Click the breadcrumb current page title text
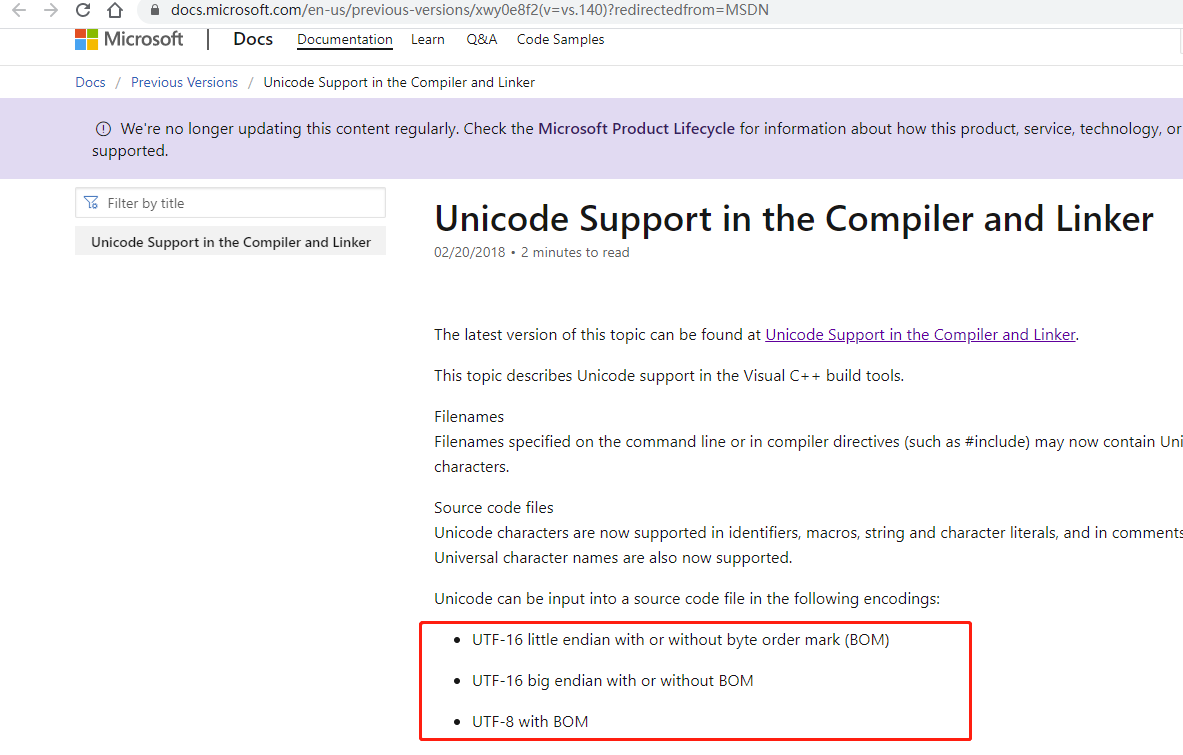 click(x=399, y=82)
